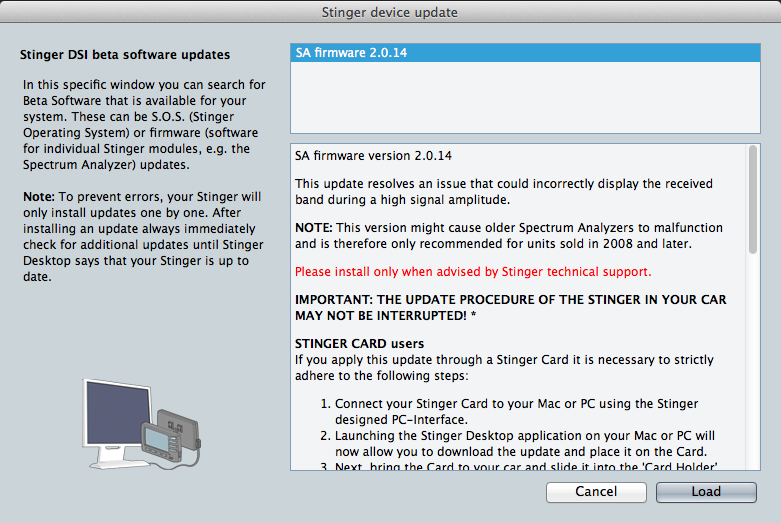Click the 'This update resolves an issue' paragraph

pyautogui.click(x=504, y=191)
